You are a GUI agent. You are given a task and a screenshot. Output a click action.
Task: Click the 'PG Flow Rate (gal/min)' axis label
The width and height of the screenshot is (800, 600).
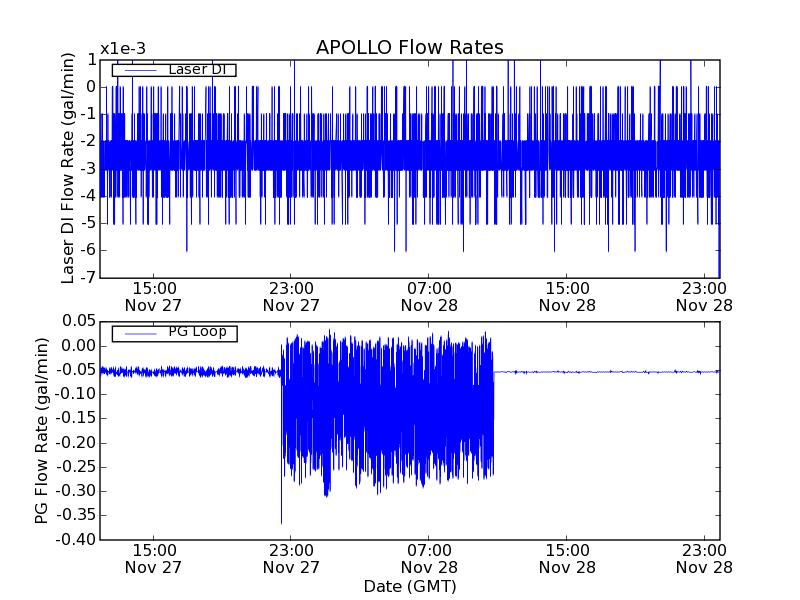point(42,430)
